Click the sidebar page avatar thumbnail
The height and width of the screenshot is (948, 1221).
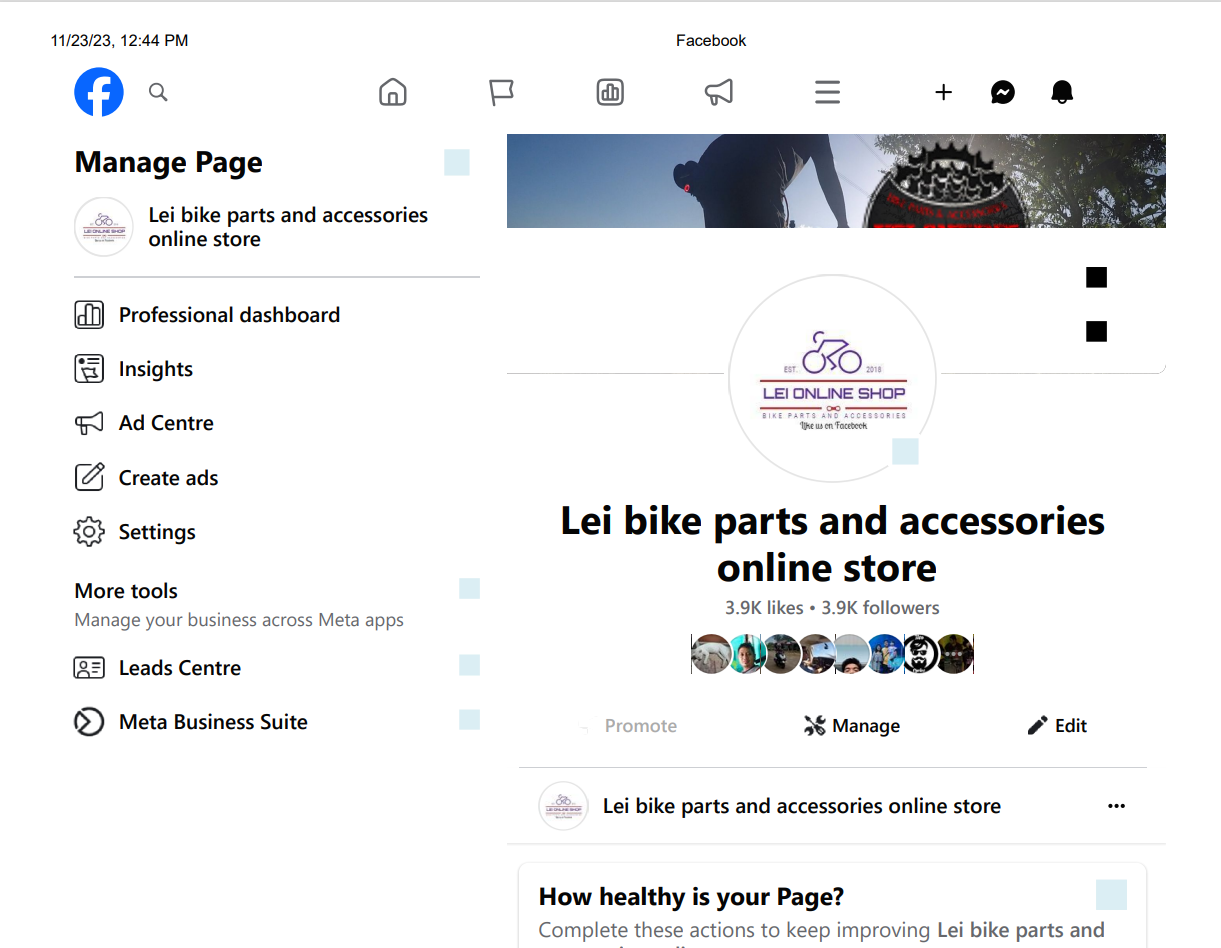104,227
